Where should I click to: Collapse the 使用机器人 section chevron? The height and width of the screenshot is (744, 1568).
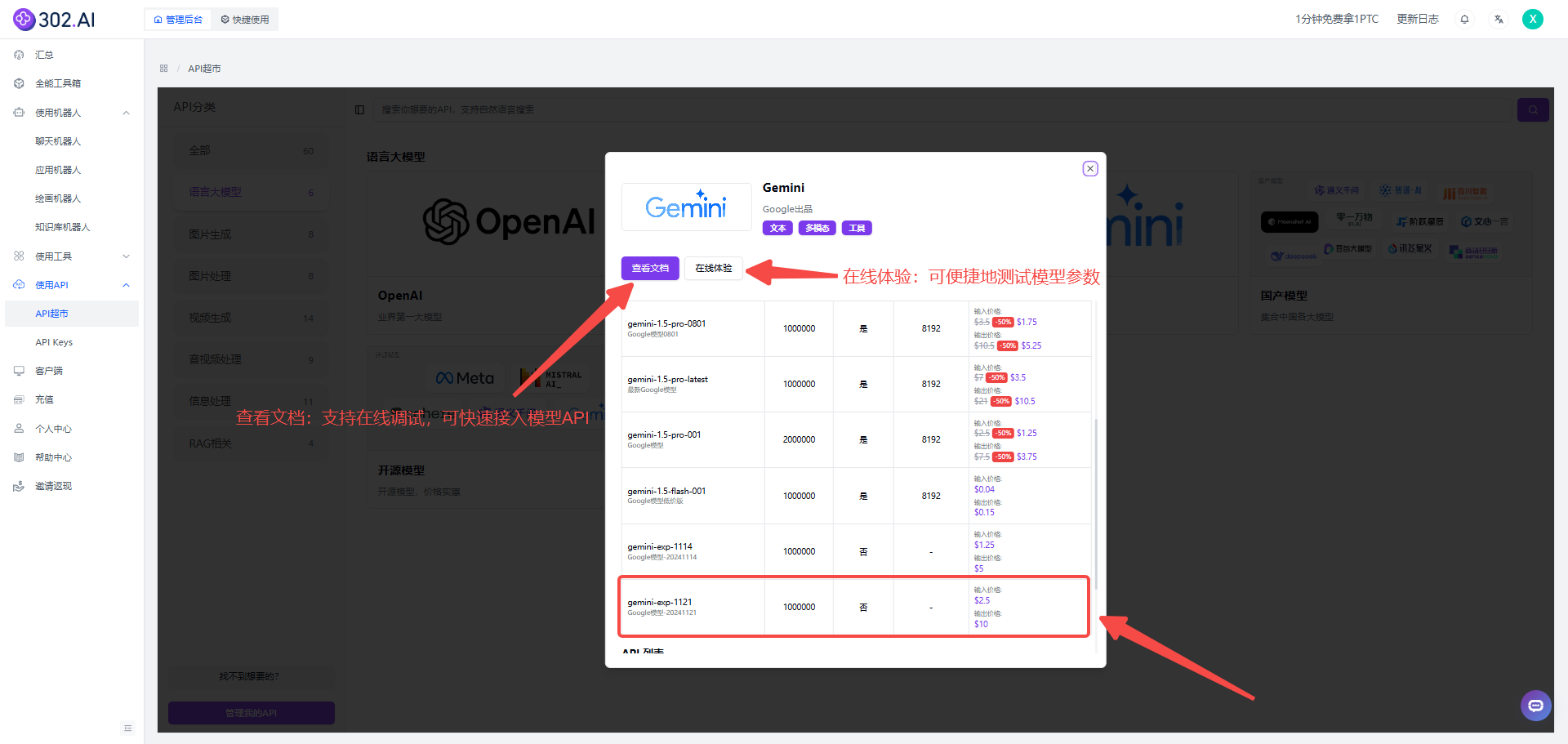126,113
